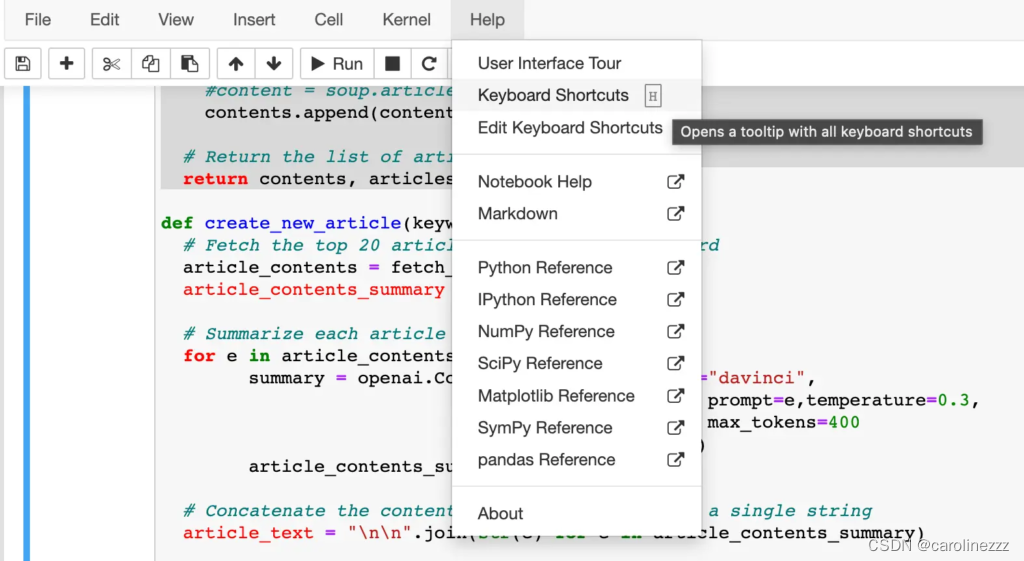Viewport: 1024px width, 561px height.
Task: Click the 'for e in article_contents' code line
Action: coord(317,356)
